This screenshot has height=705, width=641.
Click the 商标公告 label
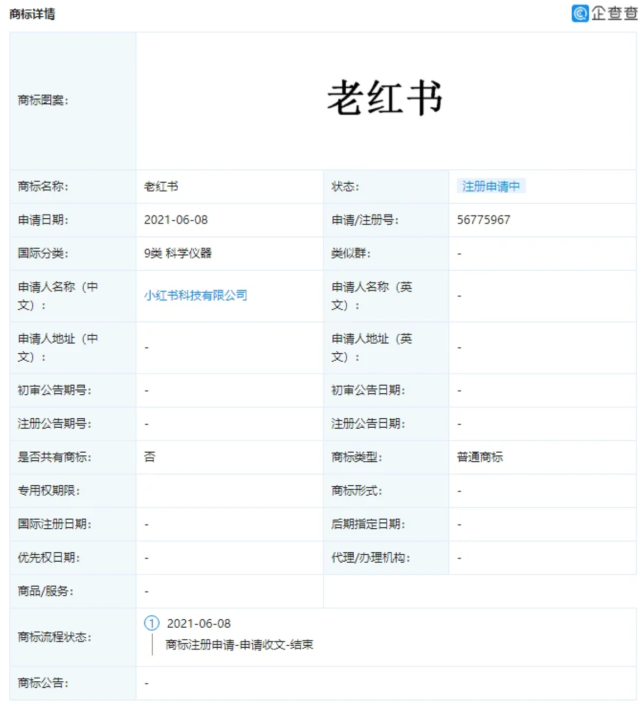point(43,683)
